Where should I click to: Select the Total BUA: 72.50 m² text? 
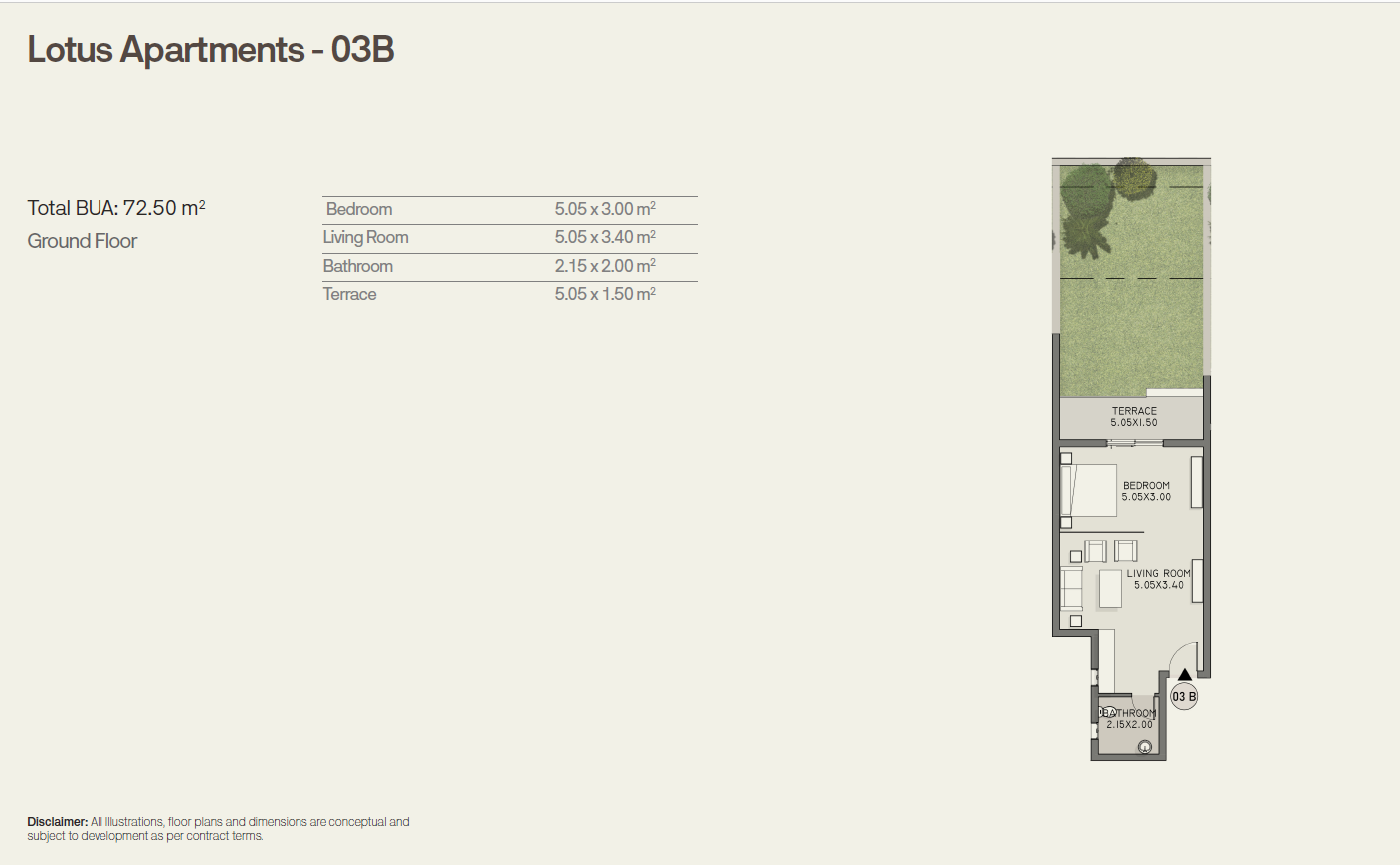pos(116,207)
